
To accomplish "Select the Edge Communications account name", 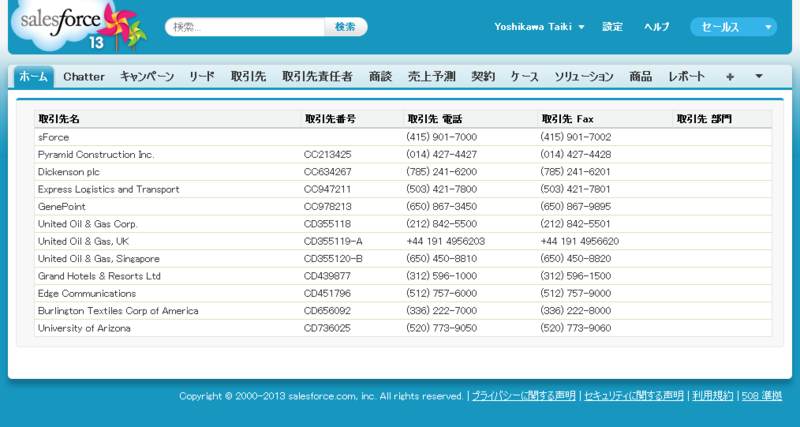I will 87,293.
